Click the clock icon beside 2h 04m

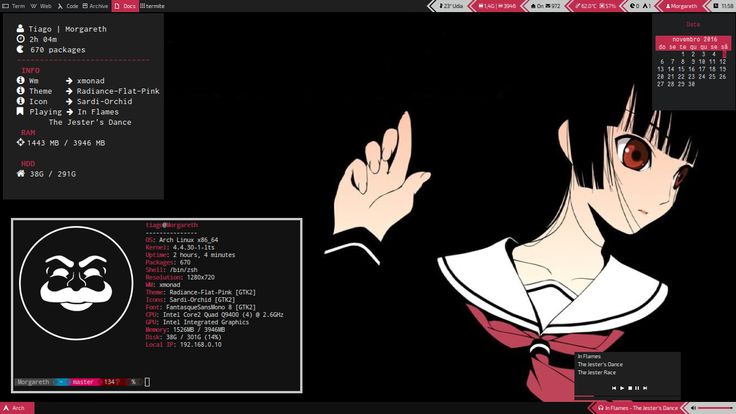pyautogui.click(x=20, y=38)
